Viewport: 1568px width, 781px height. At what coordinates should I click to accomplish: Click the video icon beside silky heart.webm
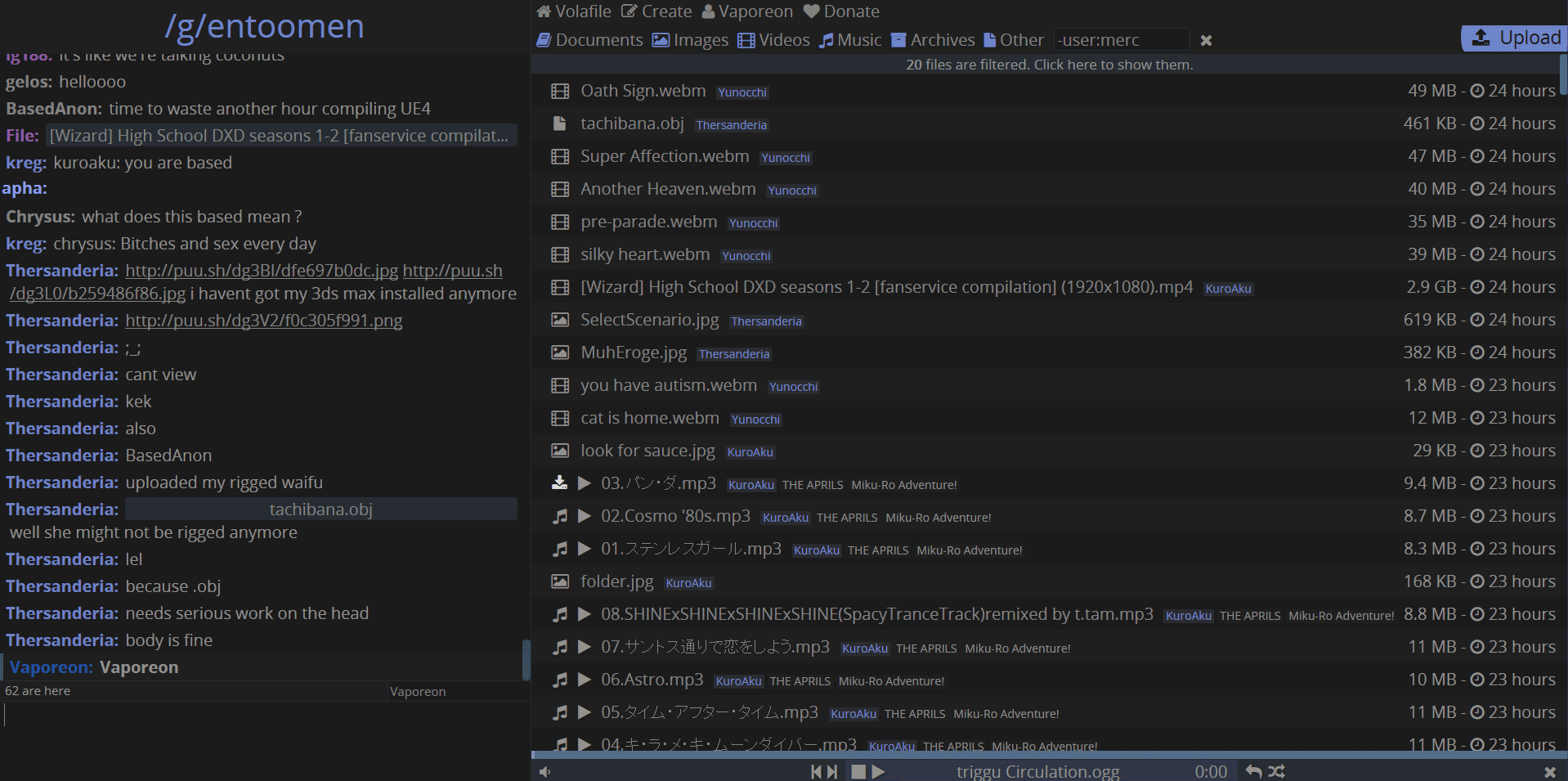coord(560,254)
